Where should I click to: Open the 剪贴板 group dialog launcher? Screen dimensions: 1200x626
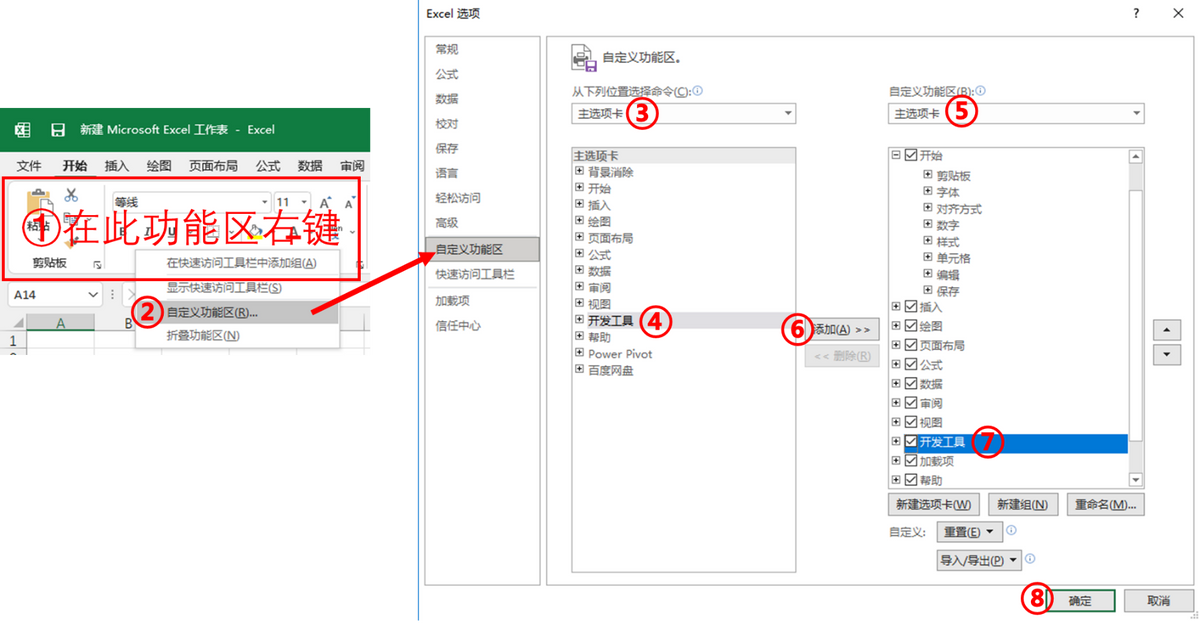point(97,264)
